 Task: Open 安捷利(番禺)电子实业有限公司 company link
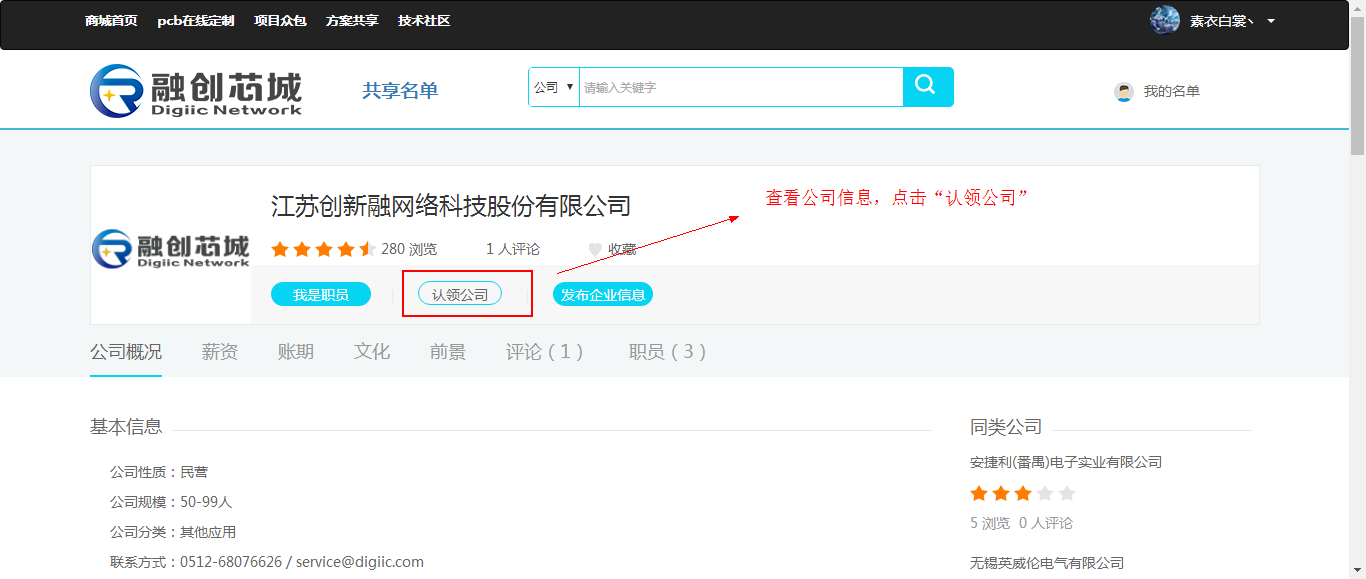point(1066,462)
